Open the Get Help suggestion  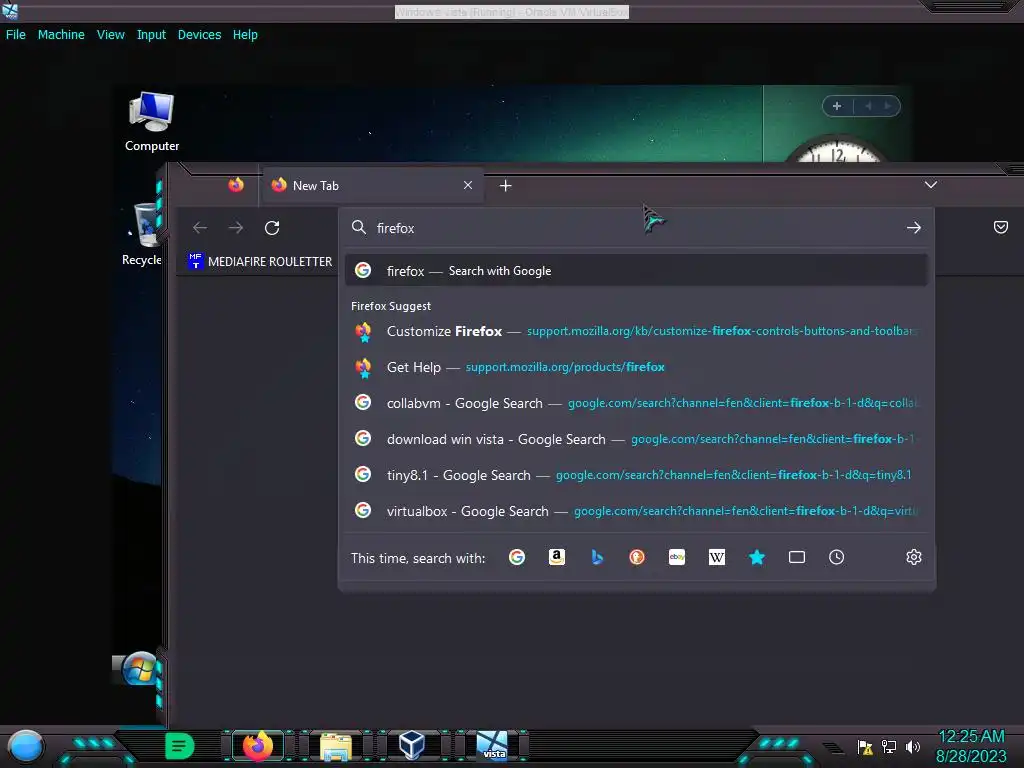(x=637, y=367)
